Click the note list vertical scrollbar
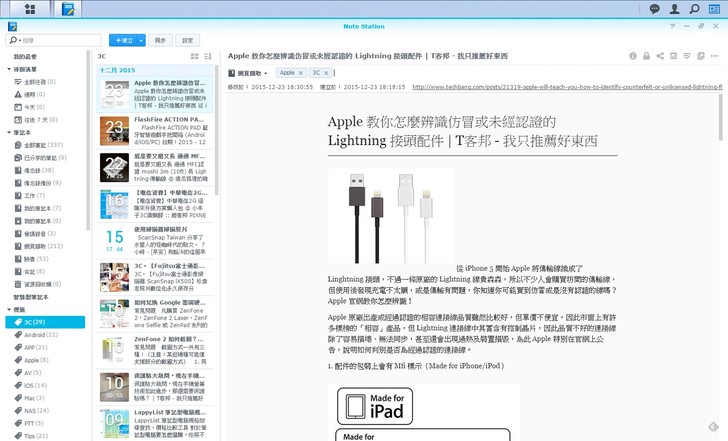 tap(217, 130)
